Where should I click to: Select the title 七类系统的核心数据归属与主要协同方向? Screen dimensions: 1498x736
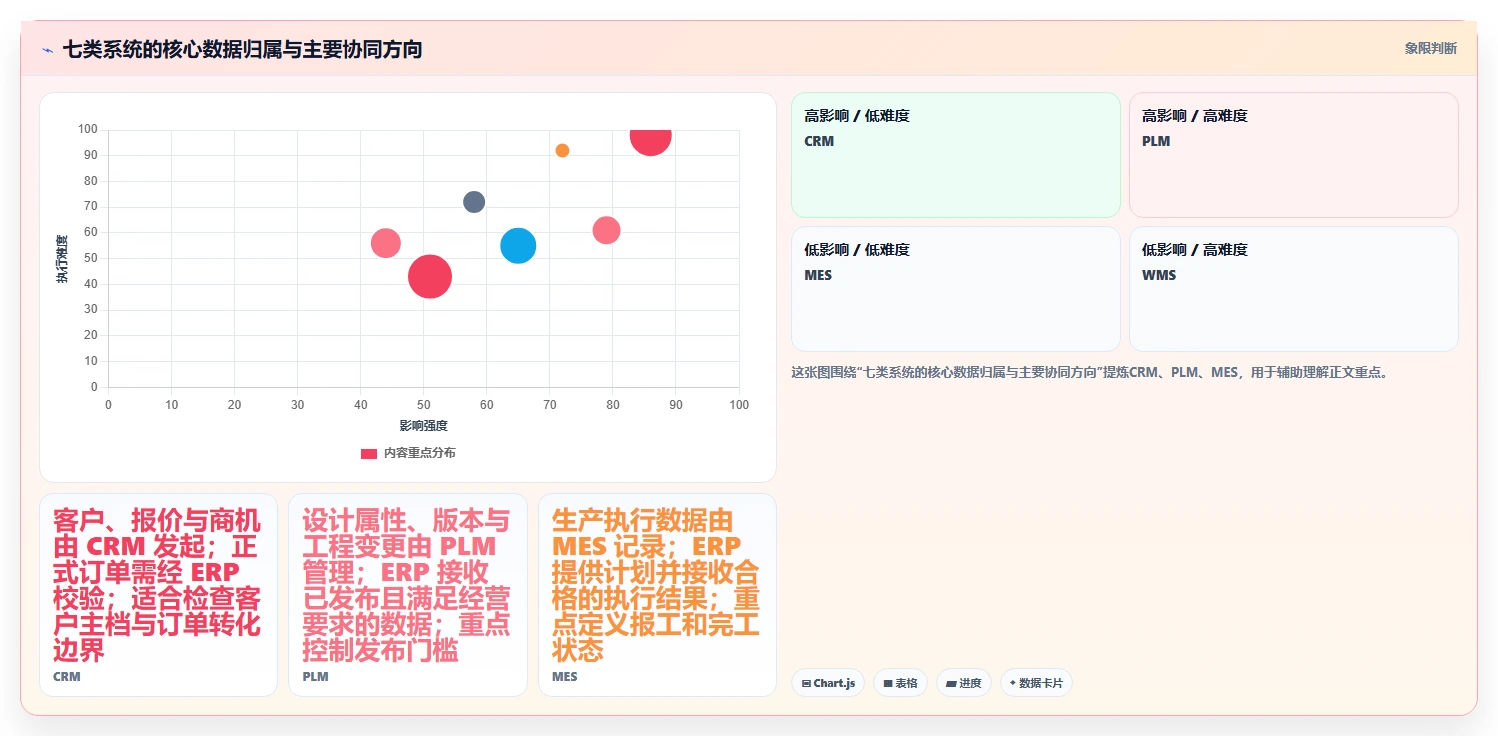pos(242,49)
